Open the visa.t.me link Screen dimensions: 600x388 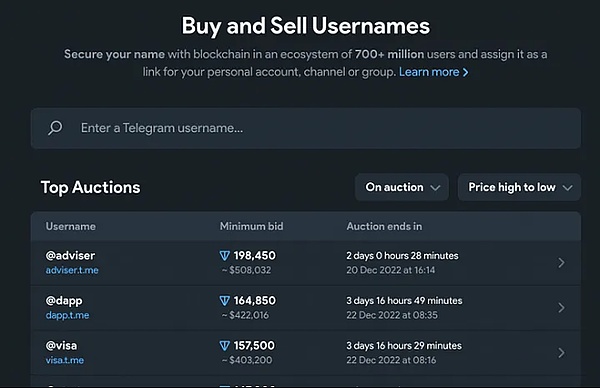(65, 360)
